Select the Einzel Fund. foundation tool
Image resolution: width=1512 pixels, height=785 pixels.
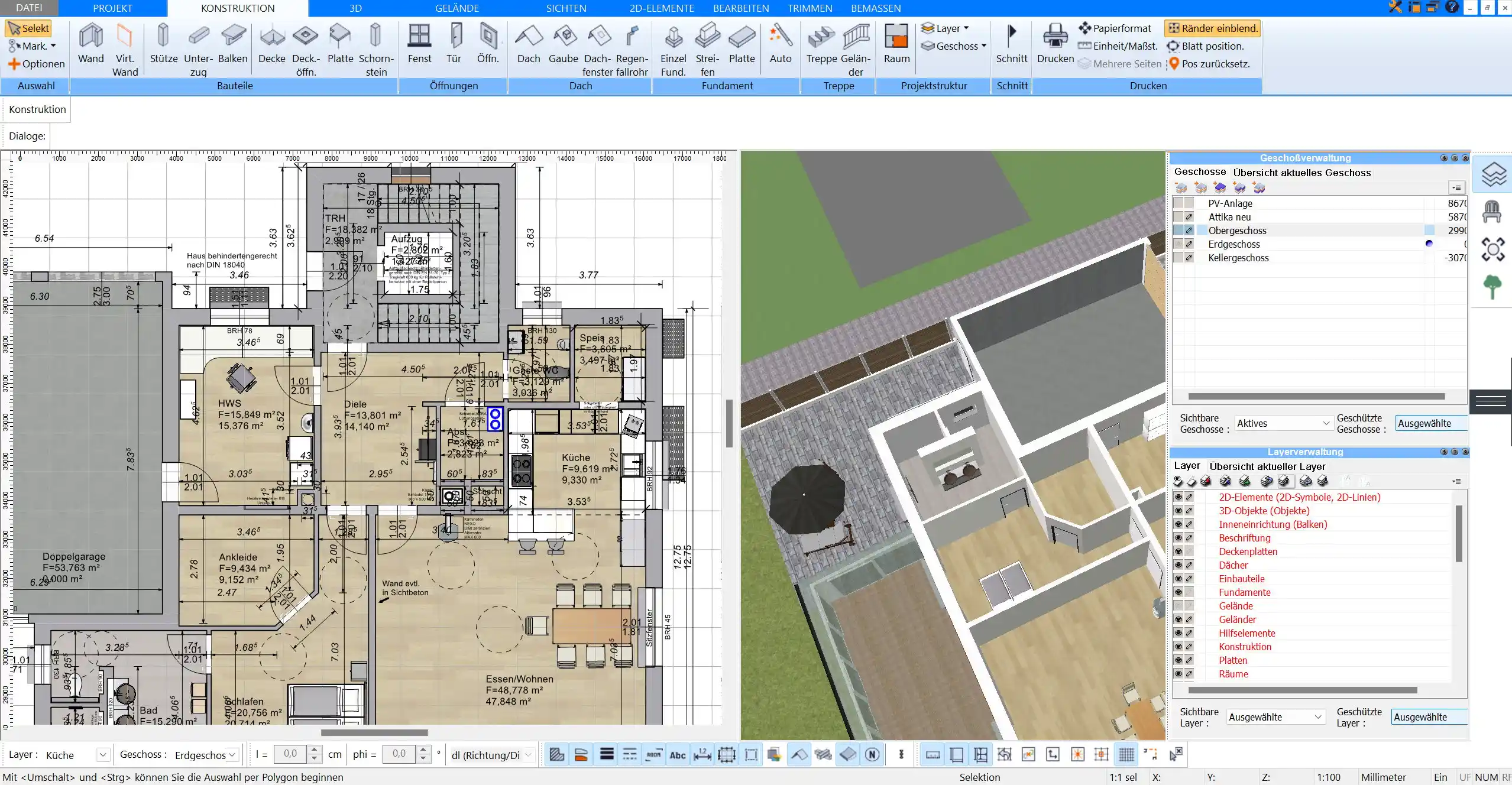(673, 50)
